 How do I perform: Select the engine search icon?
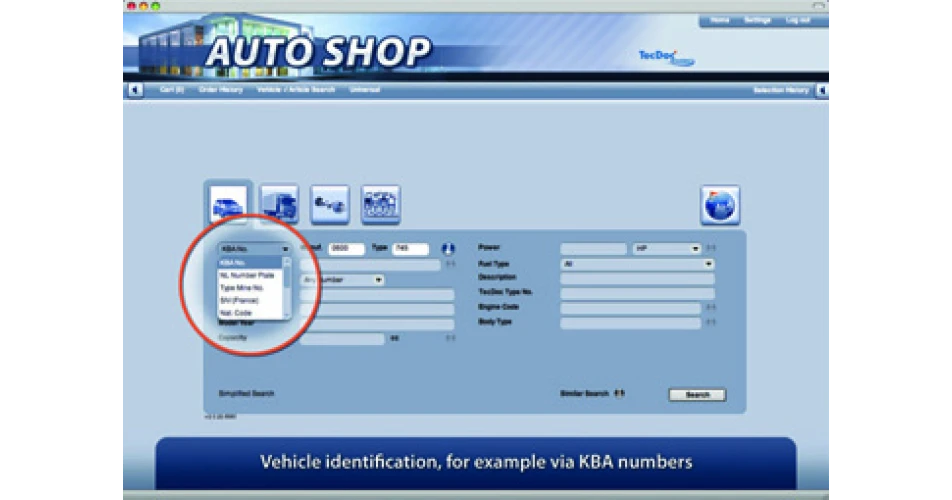(381, 204)
